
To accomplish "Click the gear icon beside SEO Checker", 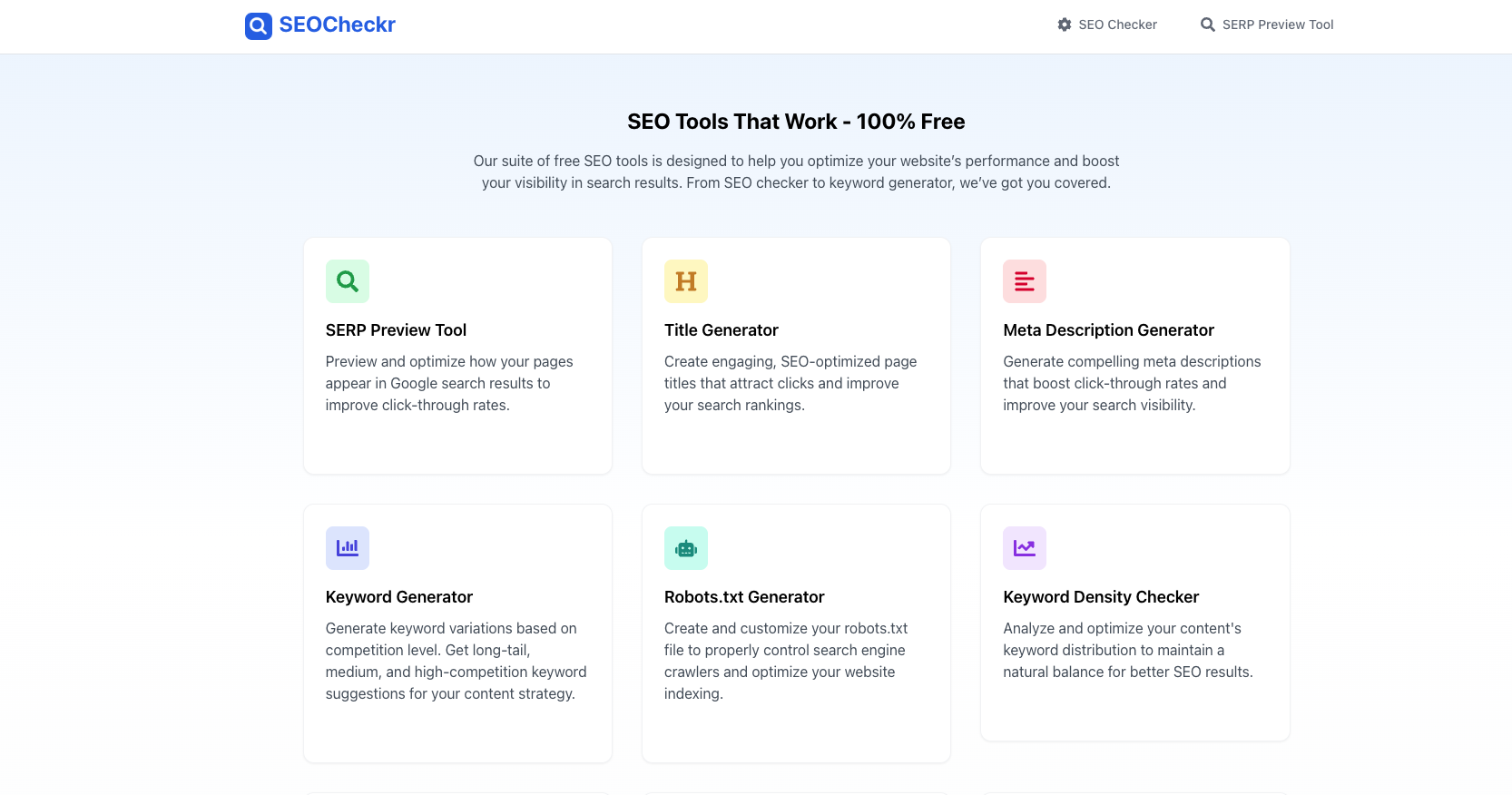I will (x=1065, y=25).
